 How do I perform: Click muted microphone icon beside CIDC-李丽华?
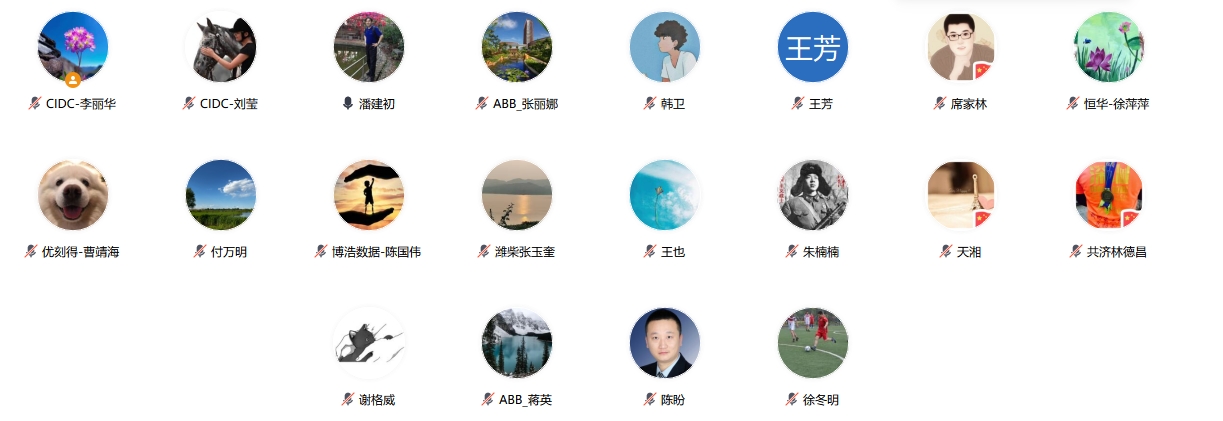pos(35,103)
